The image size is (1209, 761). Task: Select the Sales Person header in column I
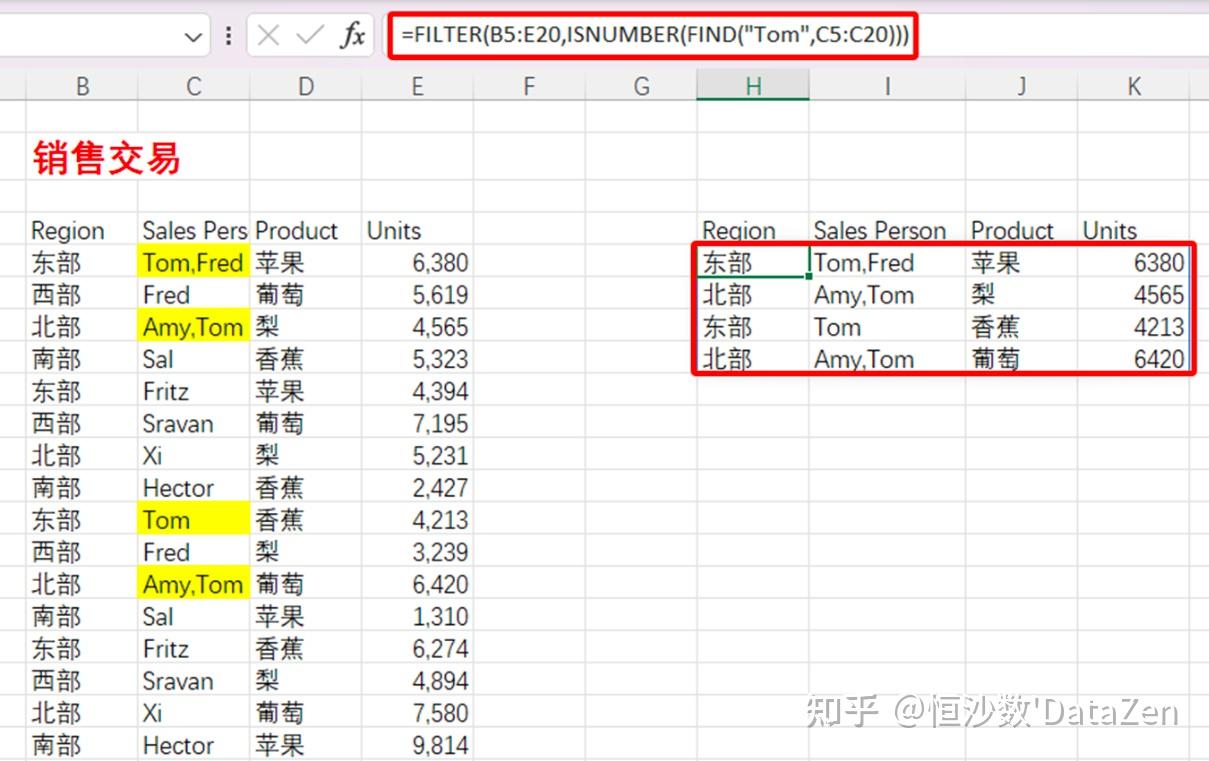click(x=886, y=231)
